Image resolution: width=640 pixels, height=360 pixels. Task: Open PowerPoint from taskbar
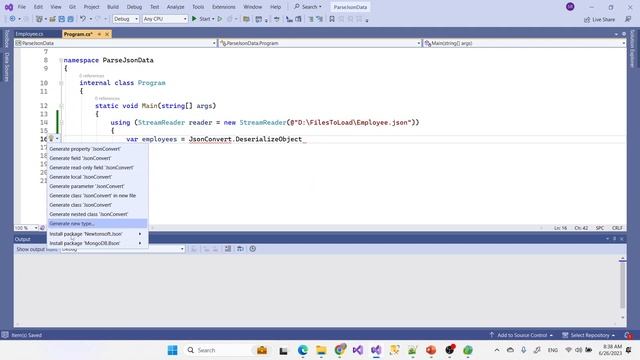click(x=431, y=350)
